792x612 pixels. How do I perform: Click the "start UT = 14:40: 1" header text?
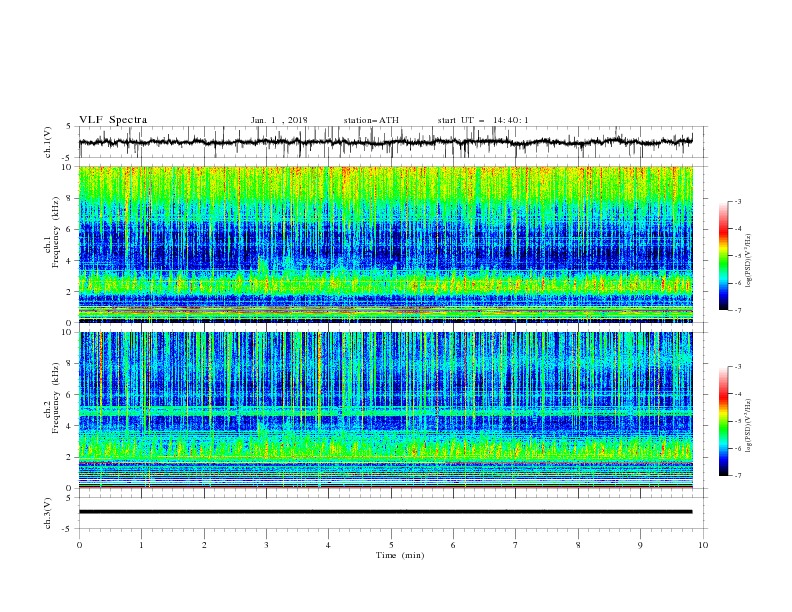[x=483, y=120]
